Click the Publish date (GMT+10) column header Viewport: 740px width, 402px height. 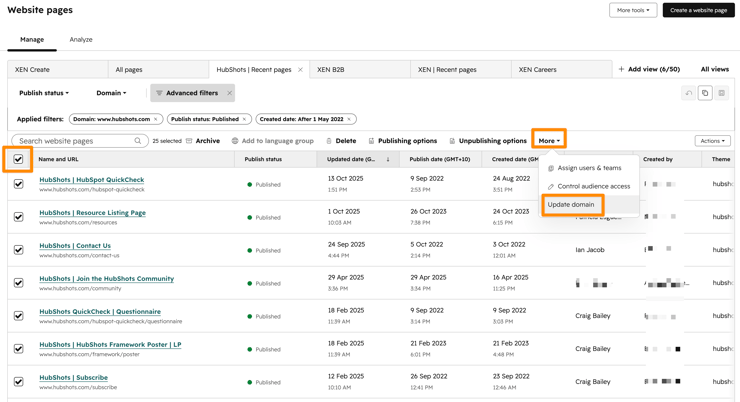tap(440, 159)
